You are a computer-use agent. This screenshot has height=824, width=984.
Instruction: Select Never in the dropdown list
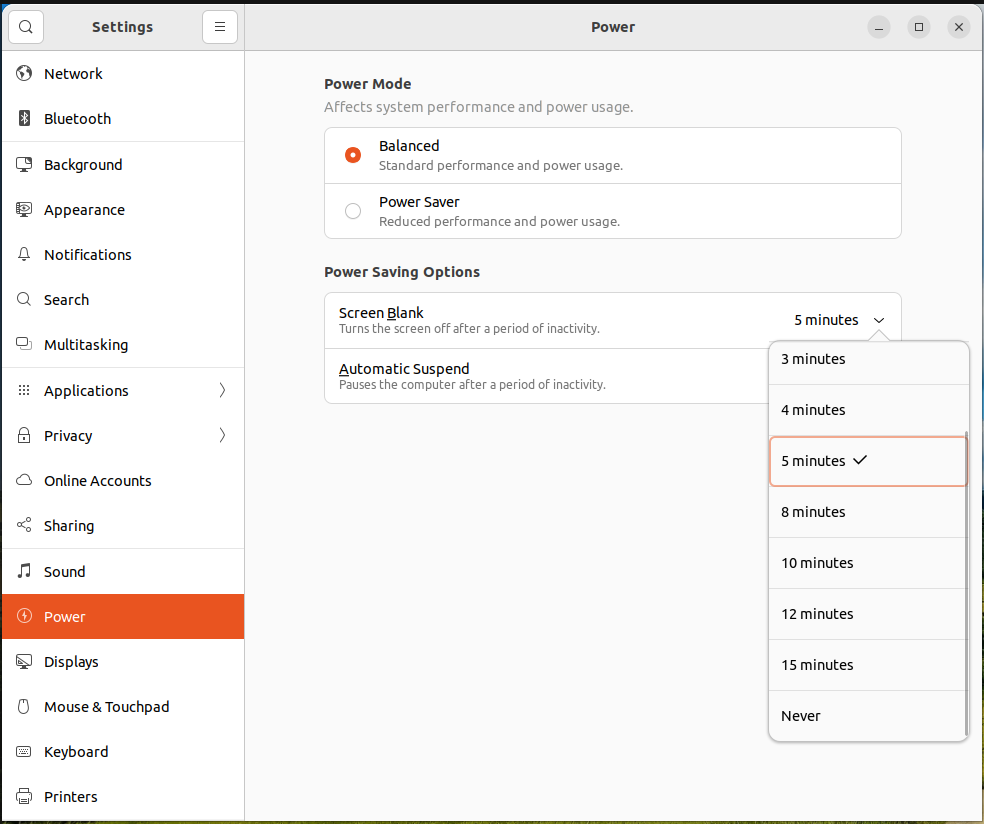point(867,715)
